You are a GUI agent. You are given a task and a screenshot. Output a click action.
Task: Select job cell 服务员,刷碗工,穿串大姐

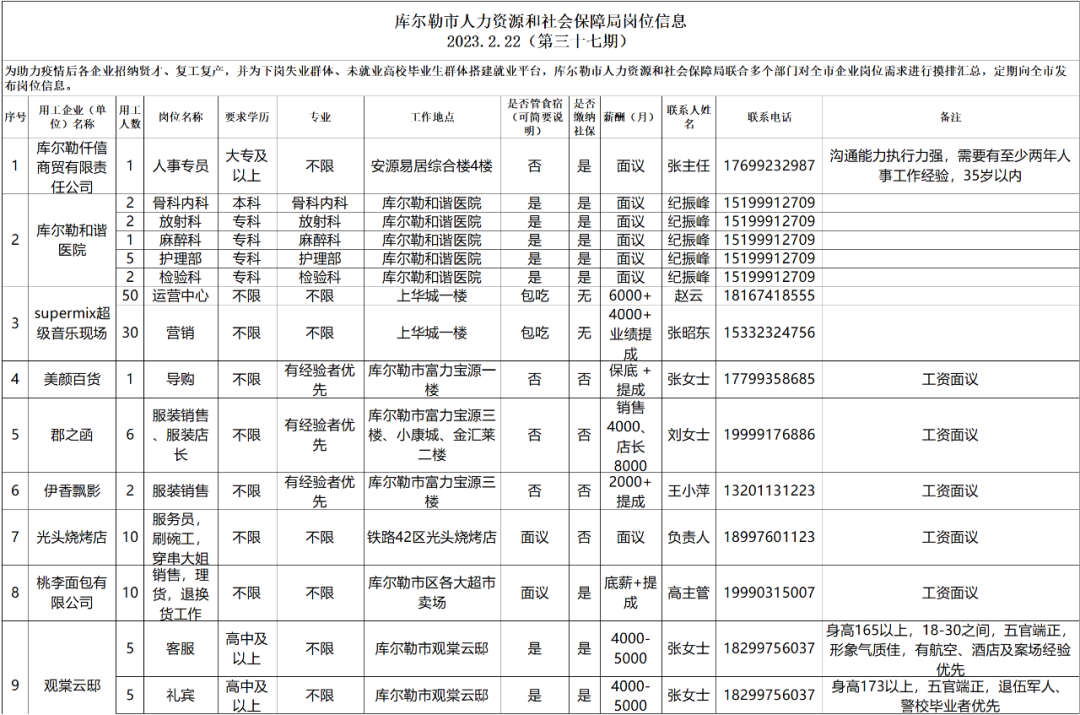[180, 539]
